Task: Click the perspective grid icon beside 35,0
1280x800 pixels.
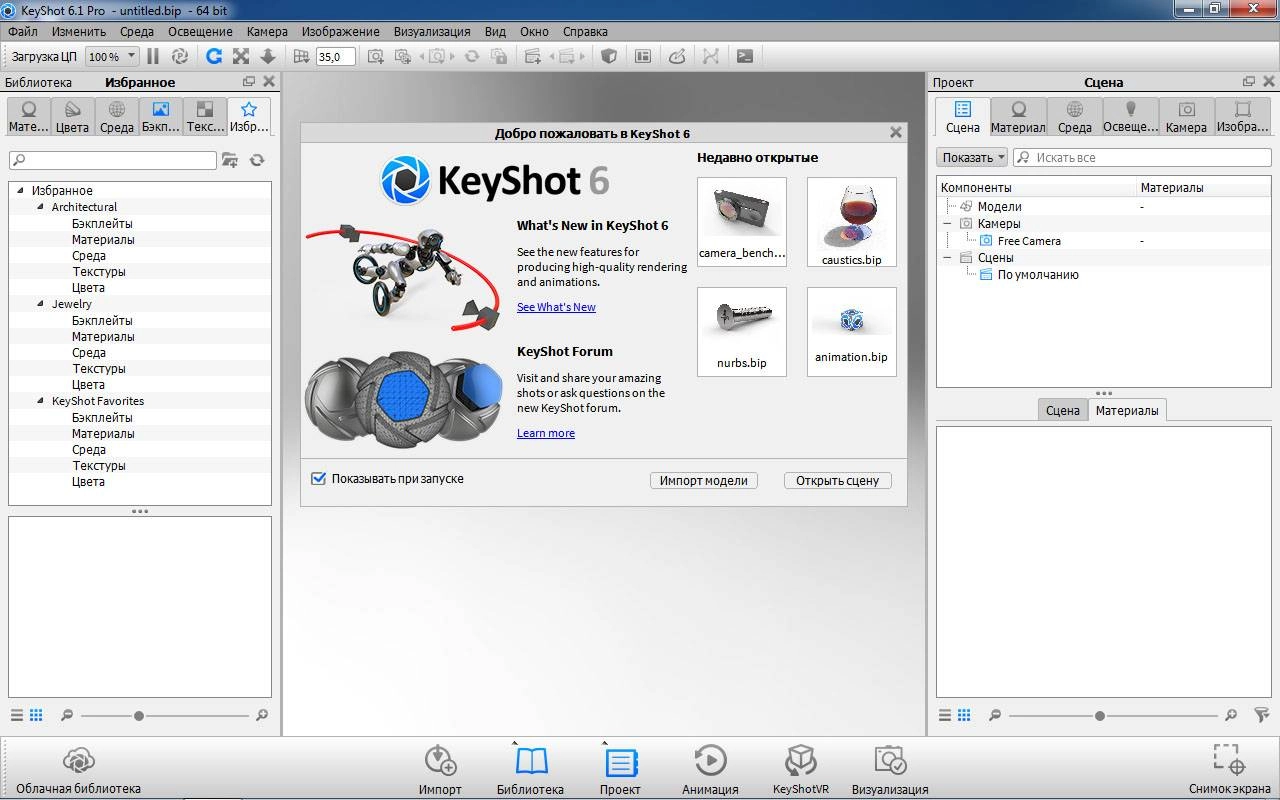Action: (302, 57)
